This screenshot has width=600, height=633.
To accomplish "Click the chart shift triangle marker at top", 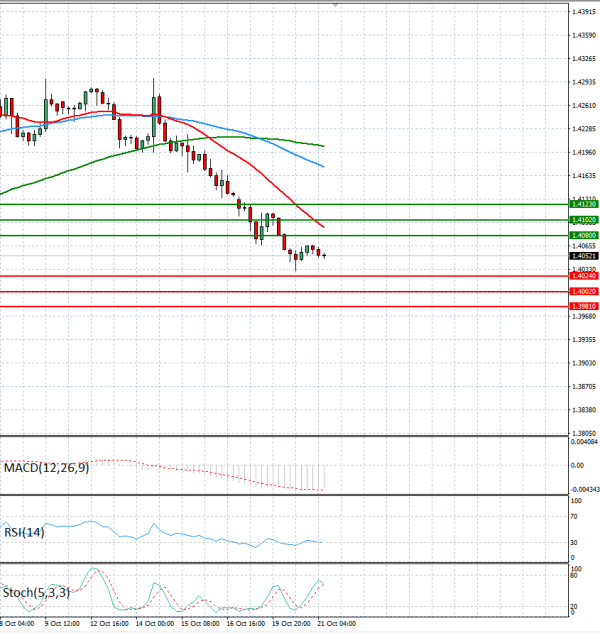I will click(335, 4).
